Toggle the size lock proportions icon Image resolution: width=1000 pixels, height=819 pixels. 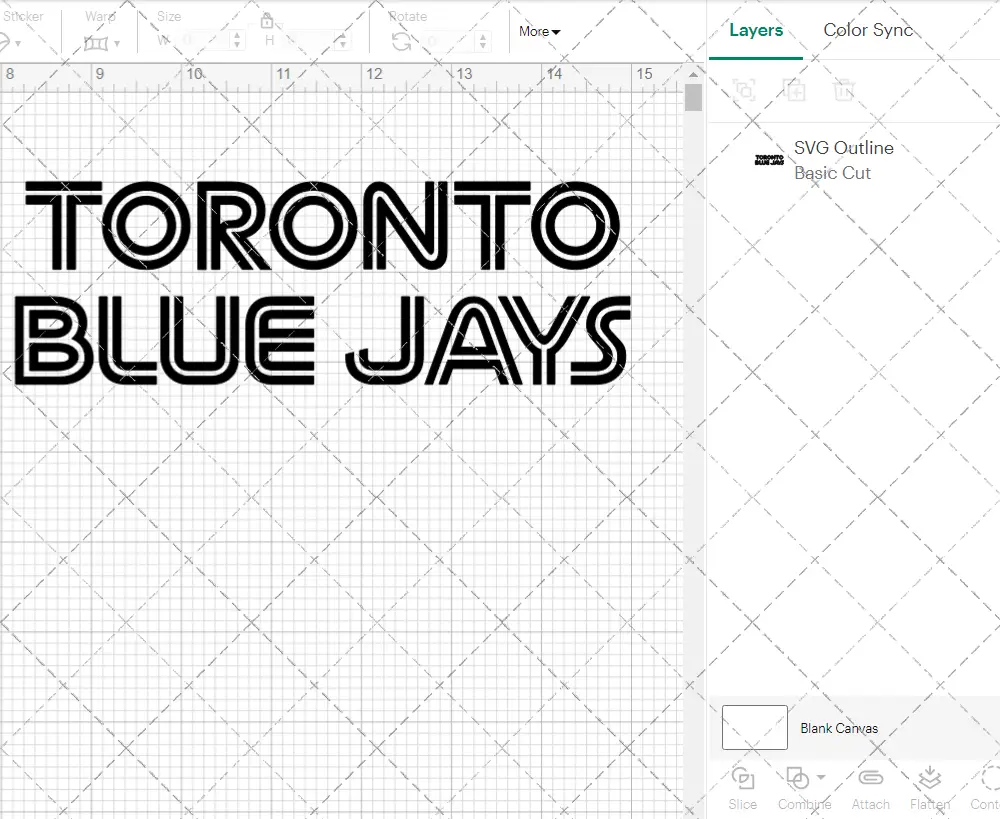coord(268,20)
